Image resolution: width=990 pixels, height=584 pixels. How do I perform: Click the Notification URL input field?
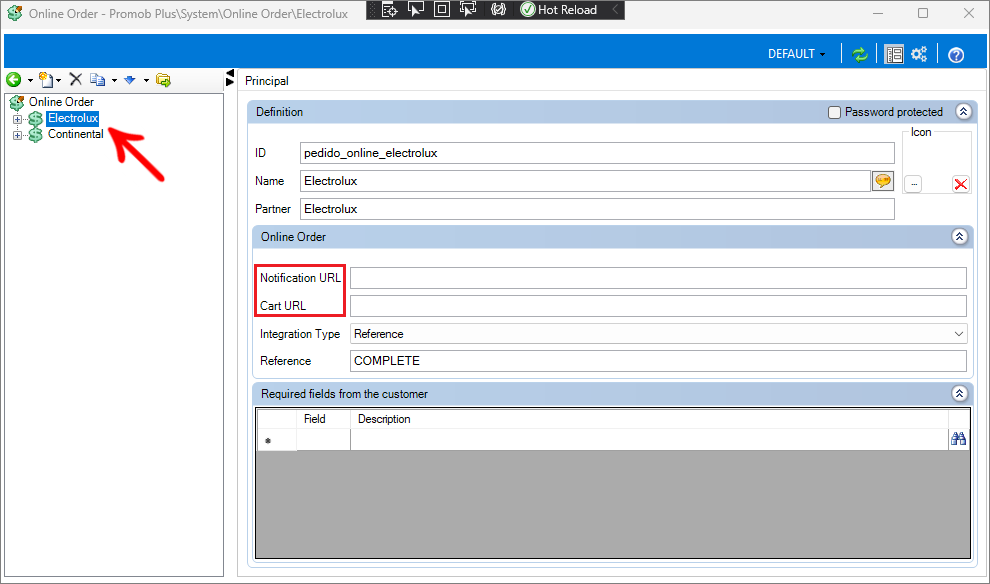[x=658, y=278]
